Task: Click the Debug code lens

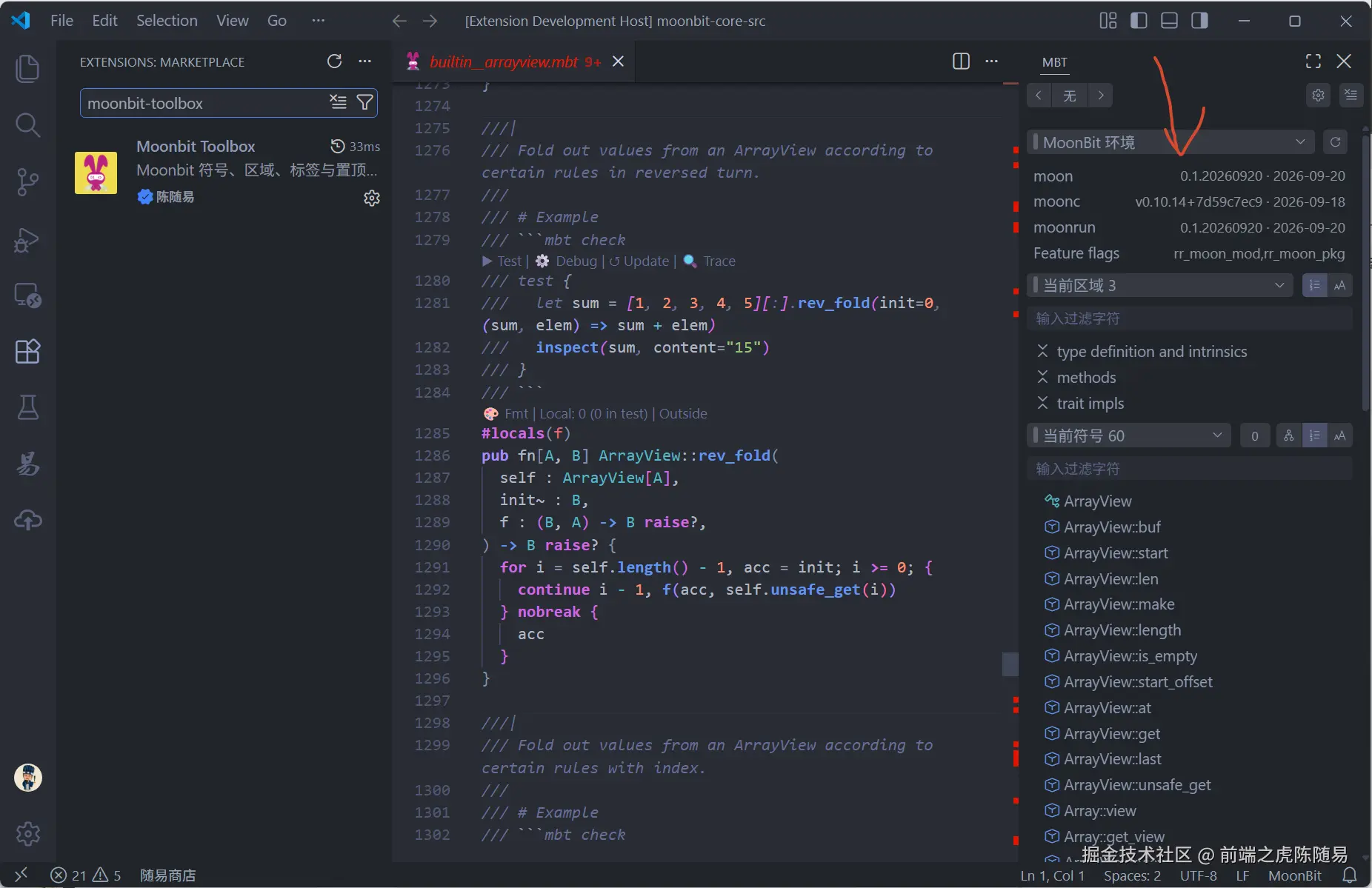Action: pyautogui.click(x=567, y=261)
